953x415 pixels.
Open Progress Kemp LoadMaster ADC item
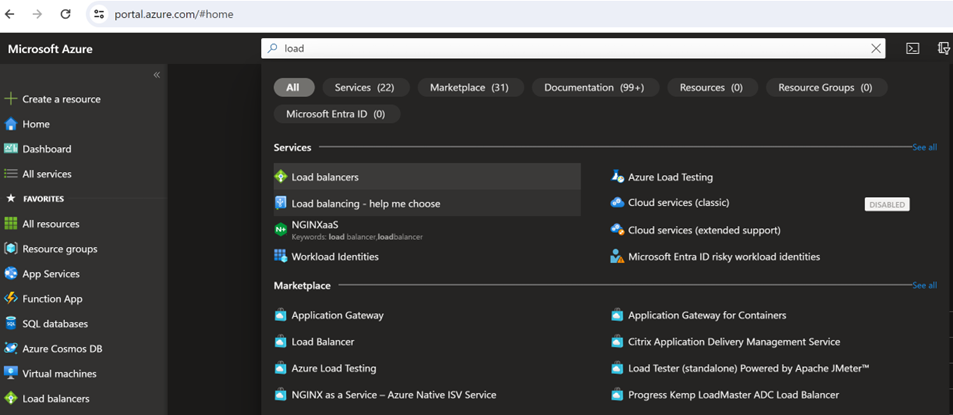(x=734, y=395)
